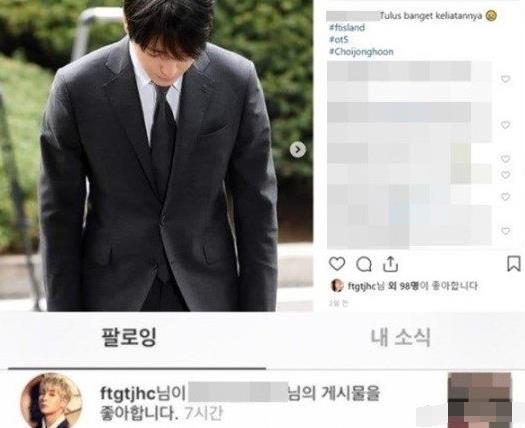View likes list next to ftgtjhc avatar

[x=412, y=286]
